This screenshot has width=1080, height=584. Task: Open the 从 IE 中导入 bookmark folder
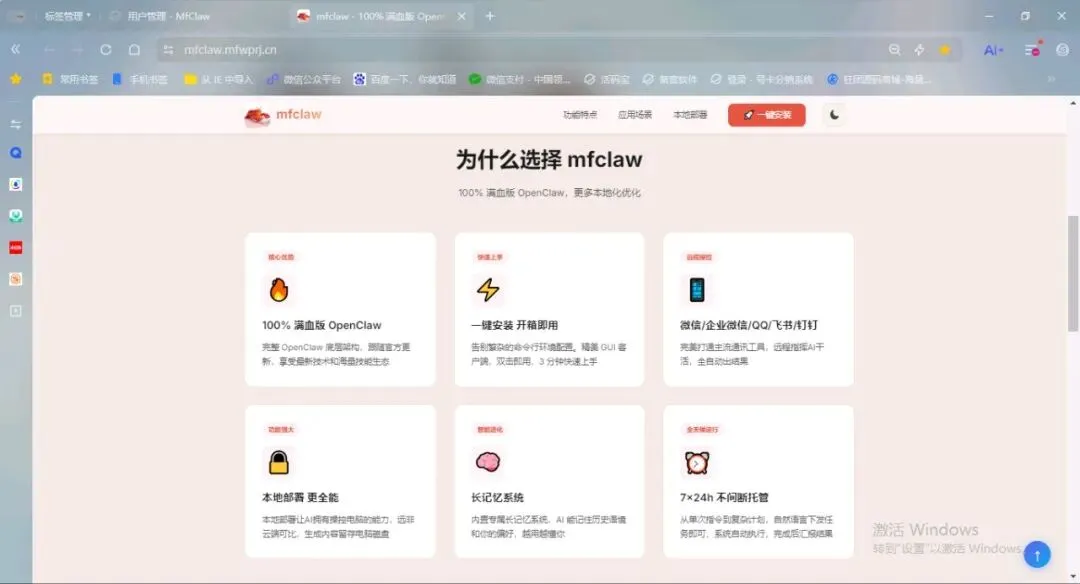(218, 79)
